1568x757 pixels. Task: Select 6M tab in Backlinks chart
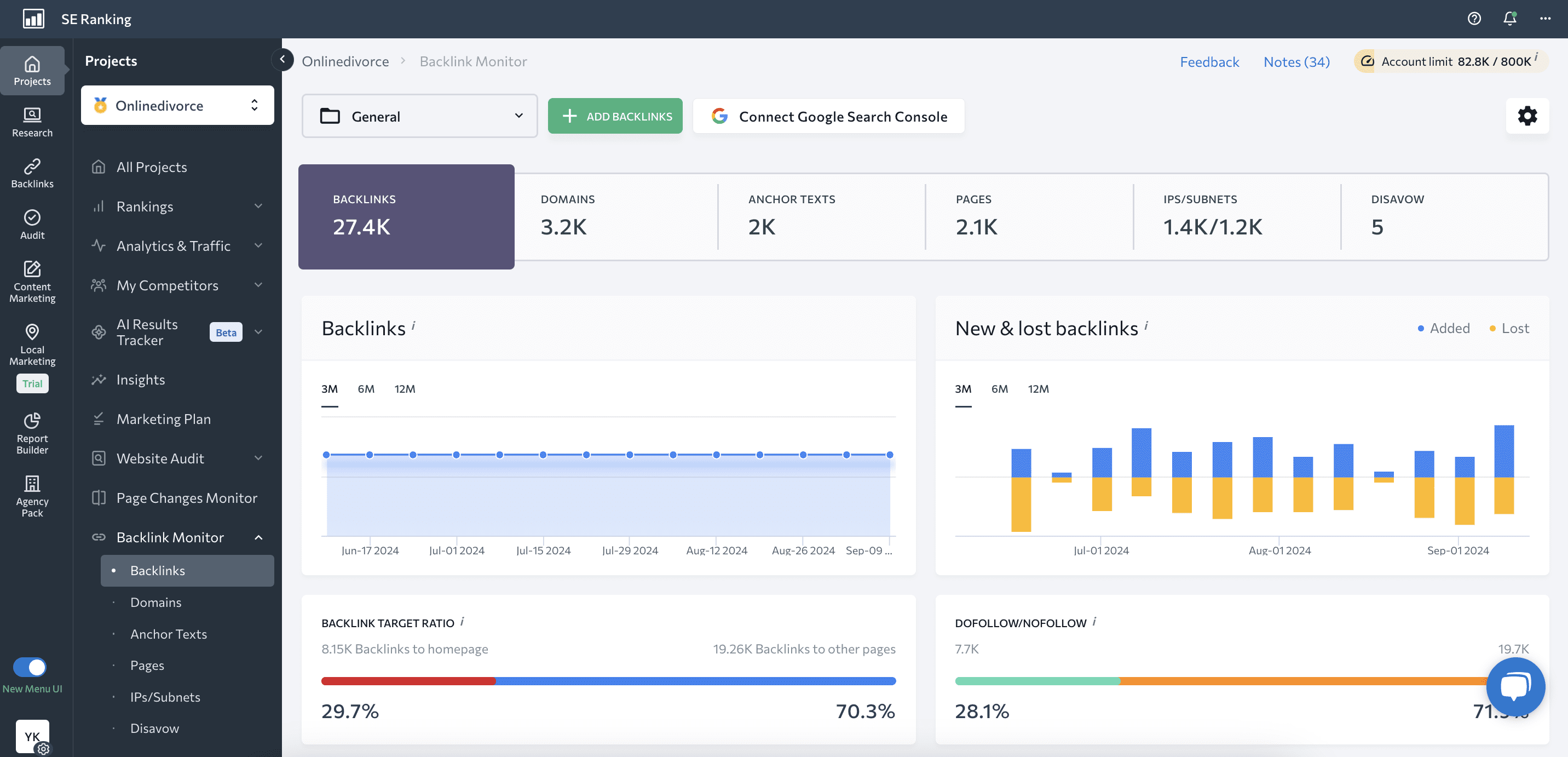366,388
